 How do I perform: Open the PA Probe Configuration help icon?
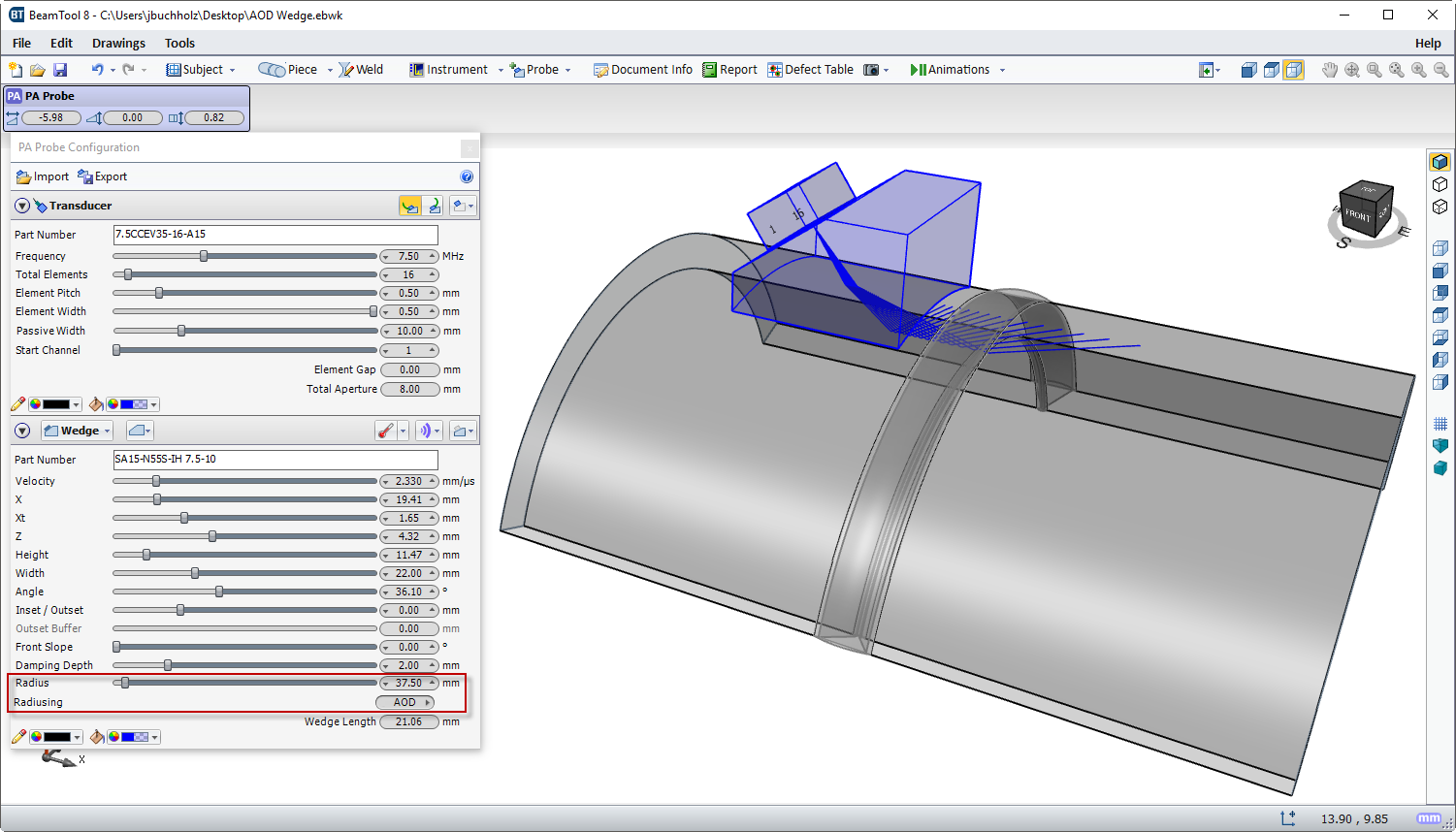(467, 176)
